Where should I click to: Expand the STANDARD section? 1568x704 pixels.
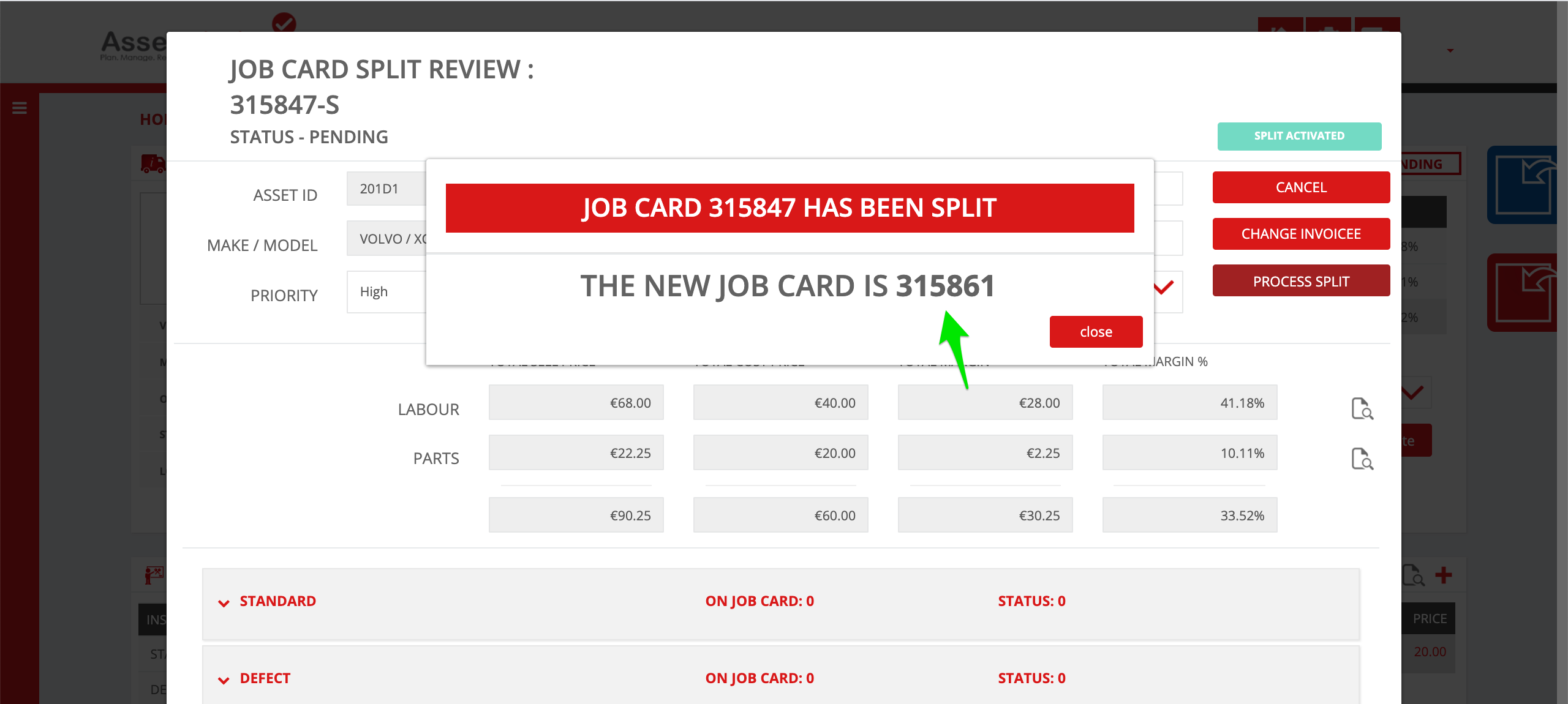224,603
